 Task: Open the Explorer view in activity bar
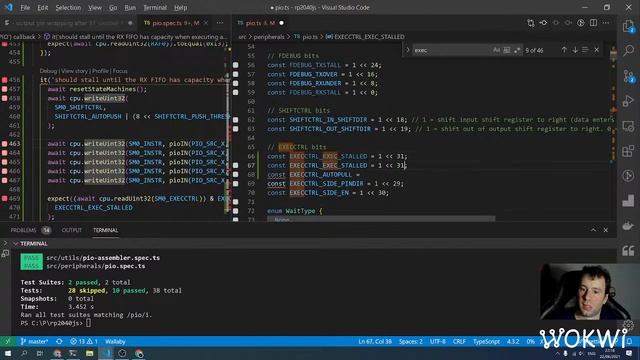pyautogui.click(x=629, y=27)
